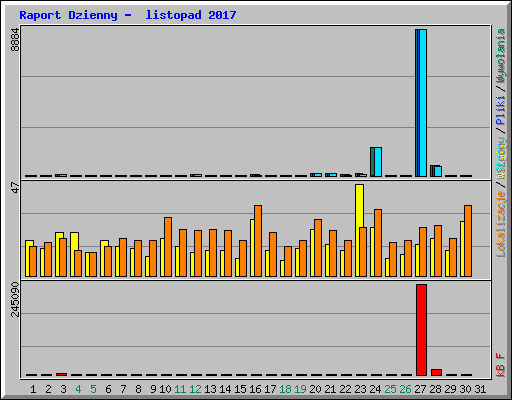The height and width of the screenshot is (400, 512).
Task: Click green day label 5
Action: click(93, 389)
